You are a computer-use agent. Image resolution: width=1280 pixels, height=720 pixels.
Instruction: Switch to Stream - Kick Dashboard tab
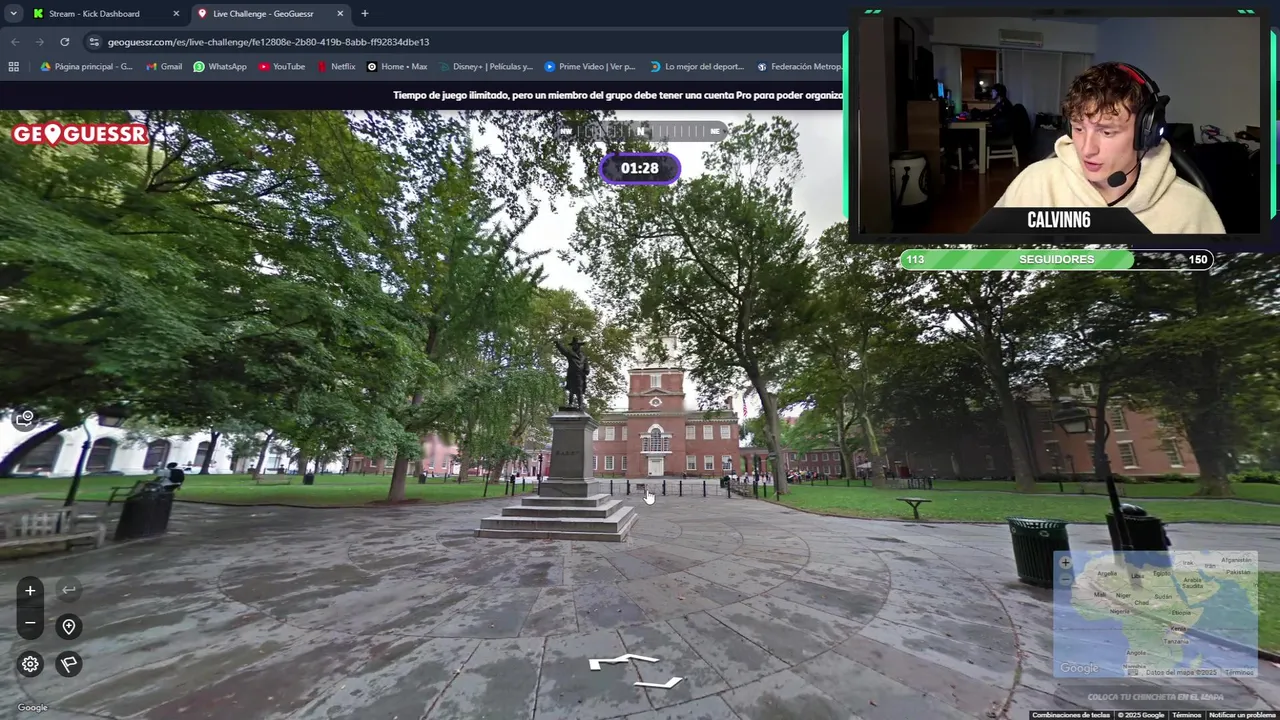pos(106,14)
